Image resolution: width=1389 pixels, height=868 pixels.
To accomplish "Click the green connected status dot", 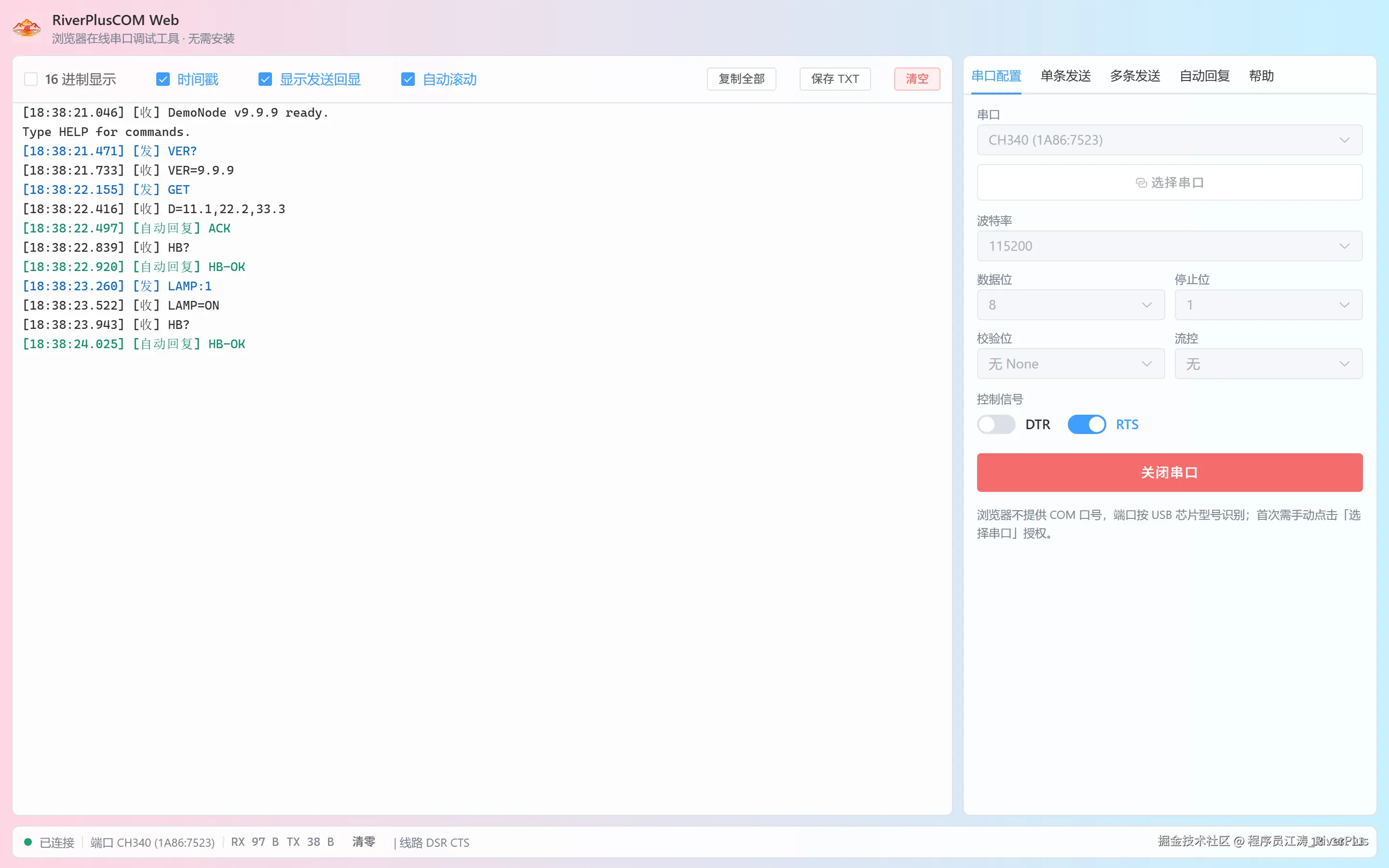I will (x=27, y=841).
